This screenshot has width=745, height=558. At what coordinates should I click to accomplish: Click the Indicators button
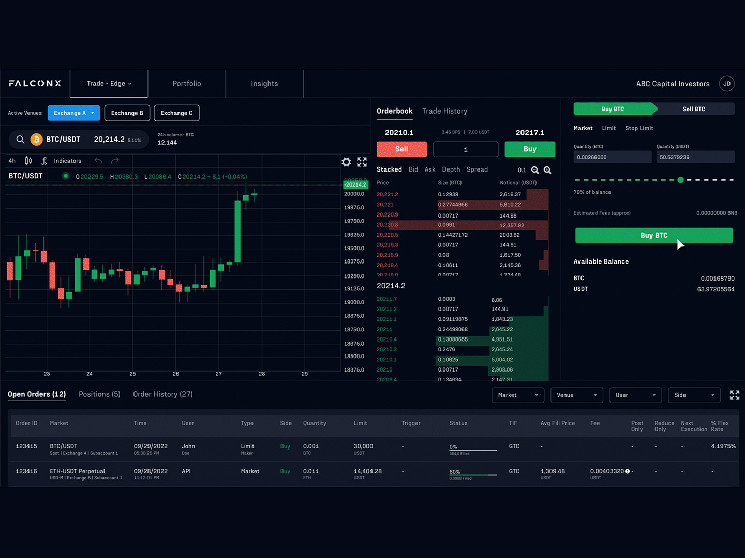coord(67,161)
